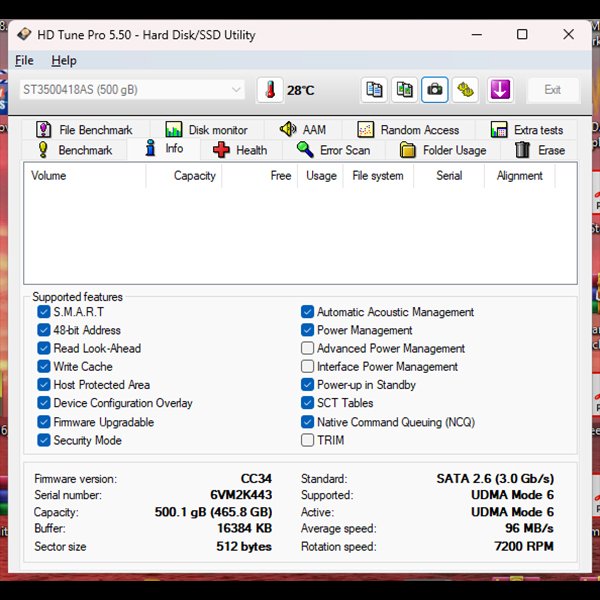Toggle the SCT Tables checkbox
This screenshot has height=600, width=600.
[307, 403]
